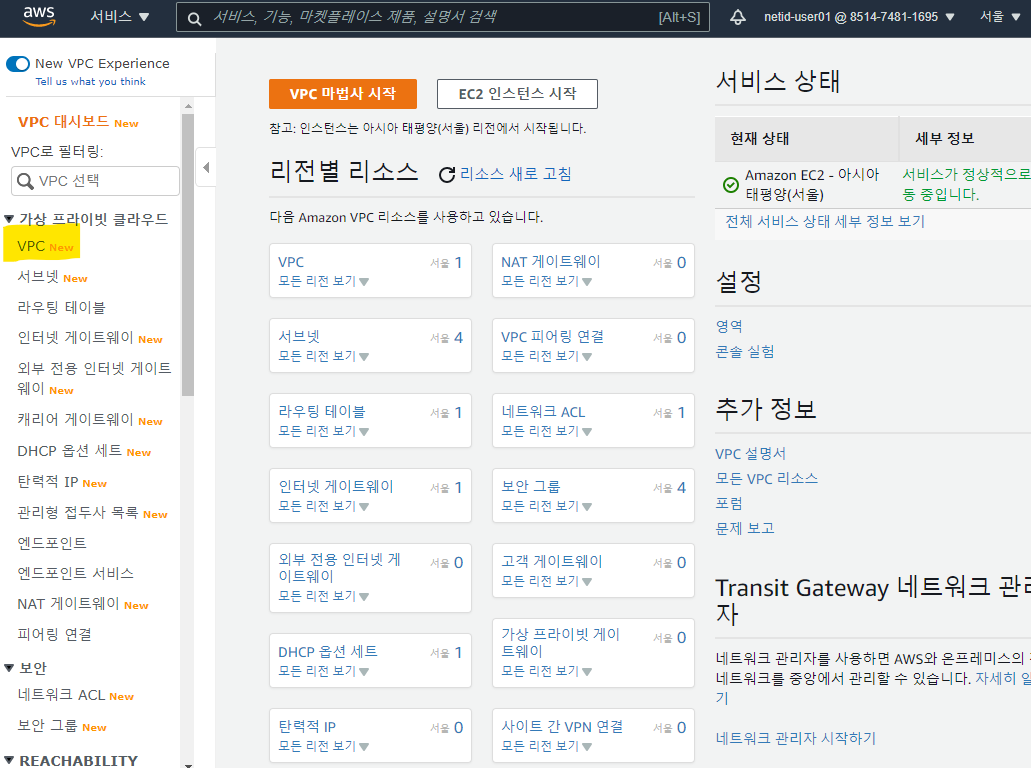Click the VPC resource card title
This screenshot has width=1031, height=768.
click(x=291, y=262)
